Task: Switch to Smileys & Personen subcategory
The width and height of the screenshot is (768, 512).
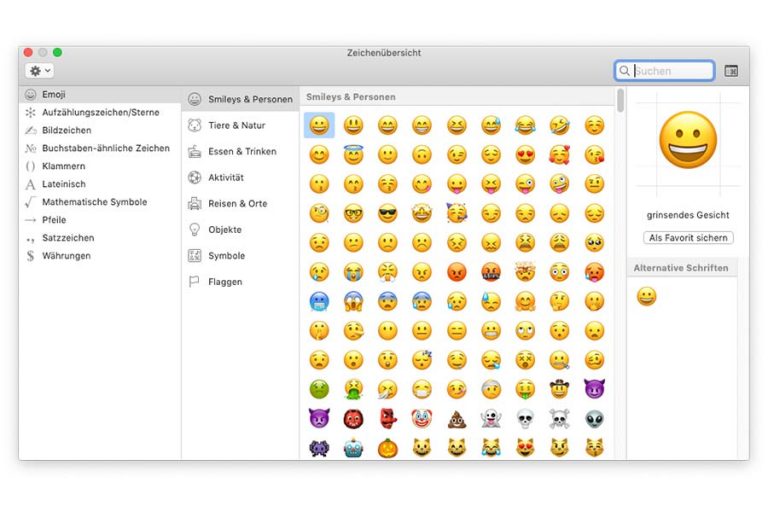Action: (x=240, y=99)
